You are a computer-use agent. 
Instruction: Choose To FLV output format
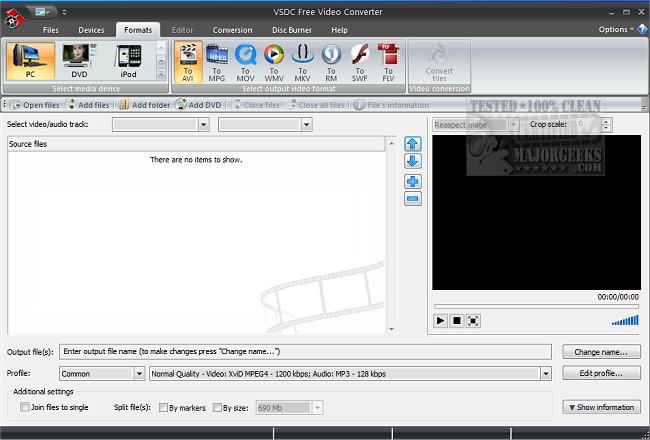tap(388, 62)
